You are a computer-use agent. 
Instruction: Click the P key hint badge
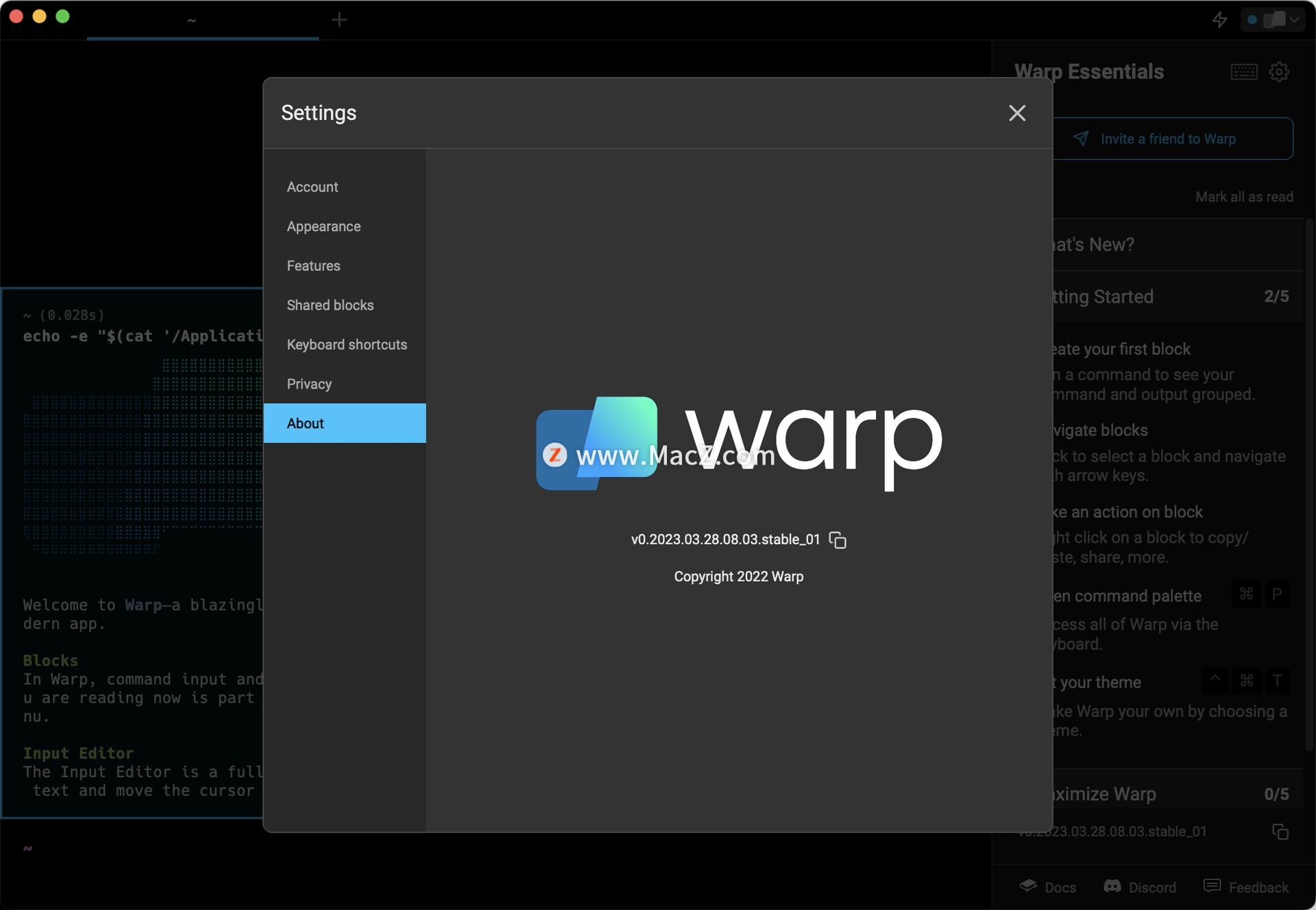tap(1276, 595)
